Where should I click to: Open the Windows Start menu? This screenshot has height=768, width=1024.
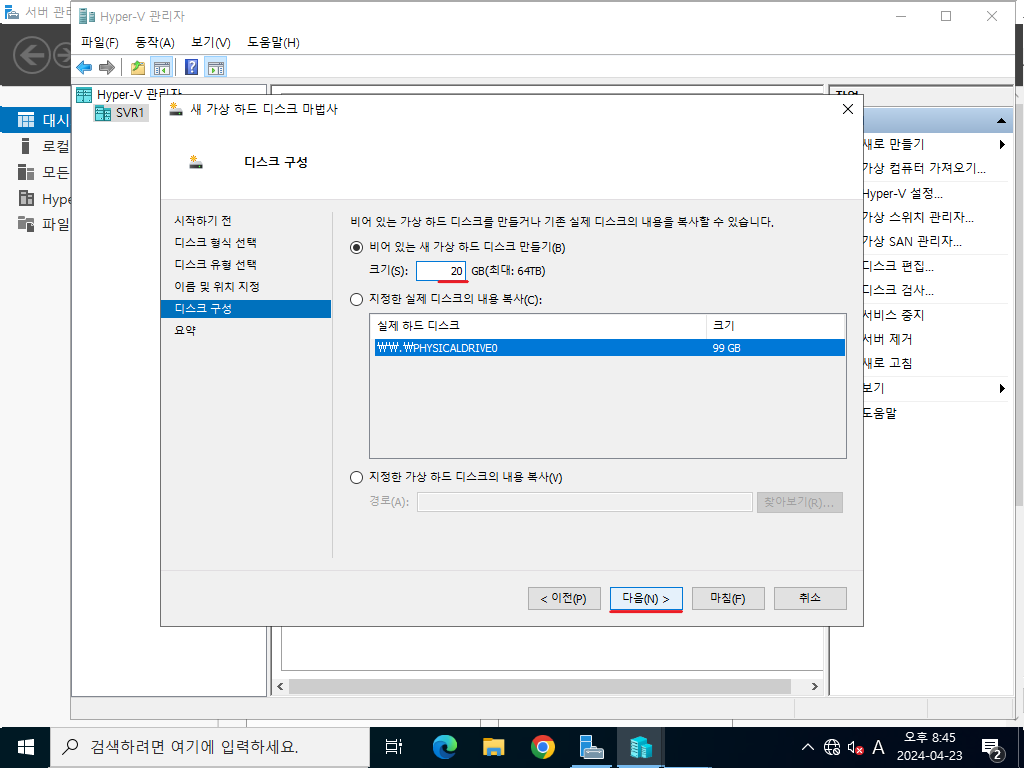pyautogui.click(x=25, y=747)
